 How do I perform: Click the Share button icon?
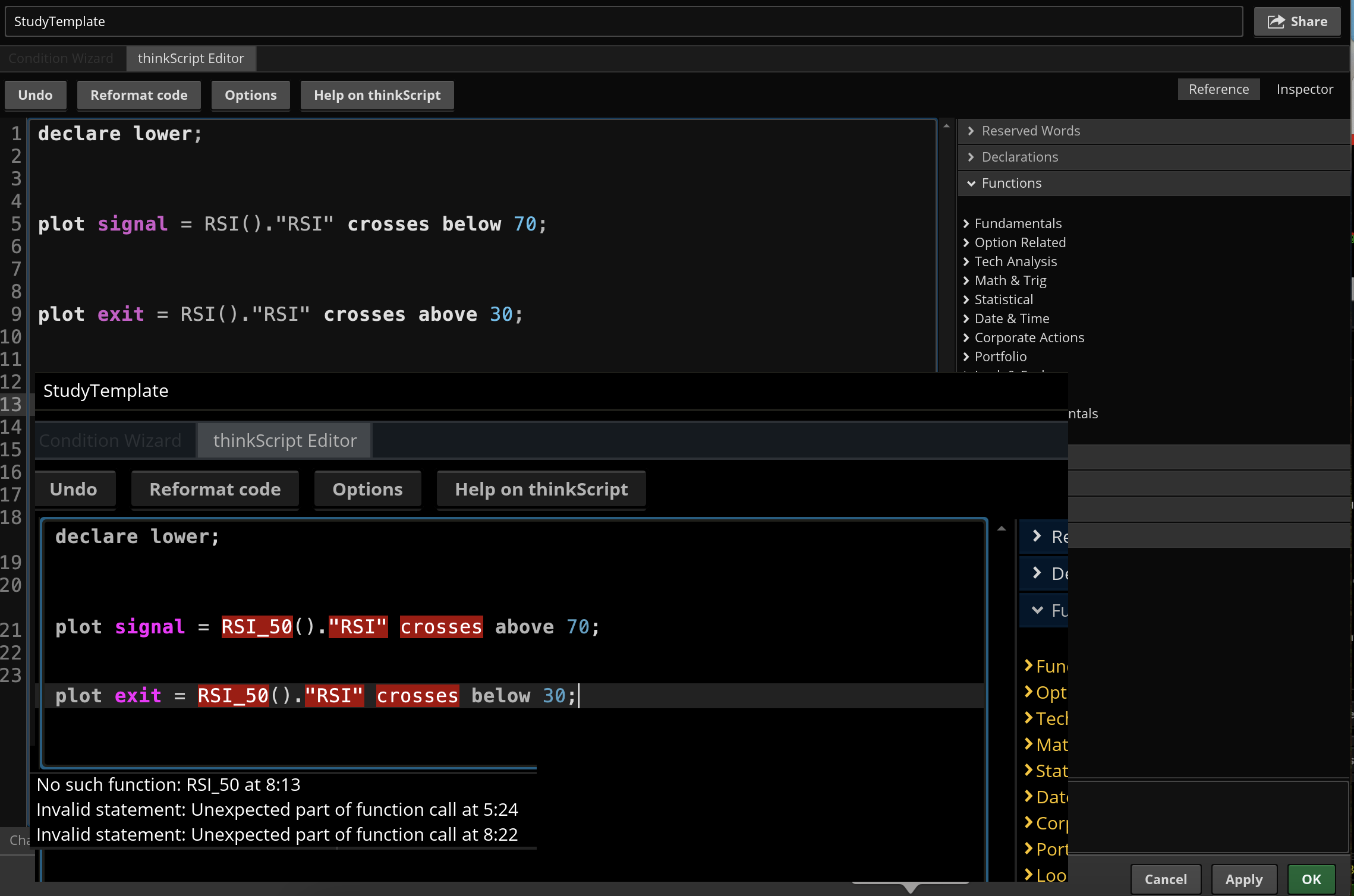point(1276,22)
